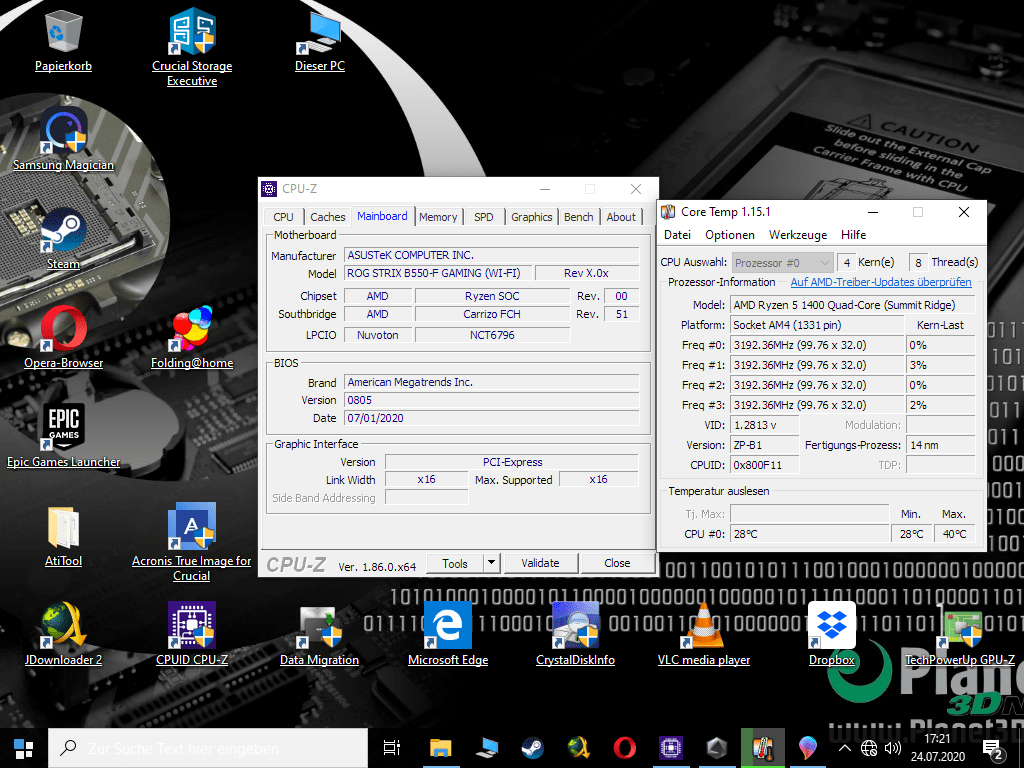Open the network icon in system tray
The image size is (1024, 768).
[x=869, y=748]
